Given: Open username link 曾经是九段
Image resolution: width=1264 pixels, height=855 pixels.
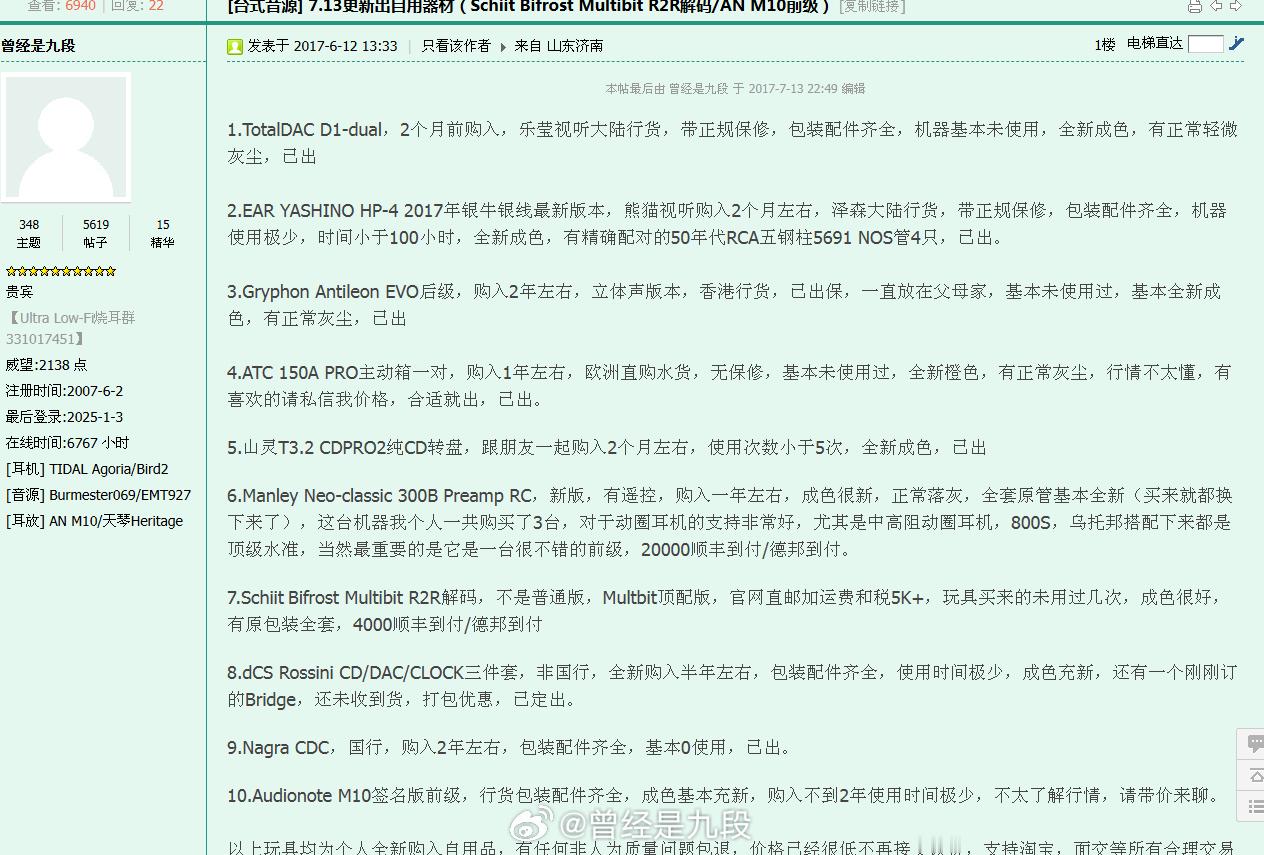Looking at the screenshot, I should click(x=38, y=46).
